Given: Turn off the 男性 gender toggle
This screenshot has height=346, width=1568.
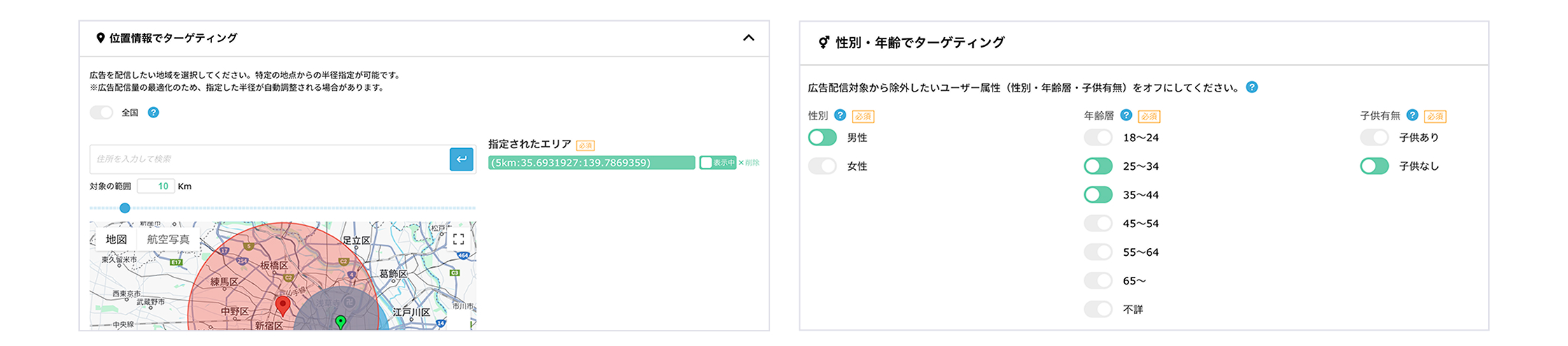Looking at the screenshot, I should coord(822,138).
